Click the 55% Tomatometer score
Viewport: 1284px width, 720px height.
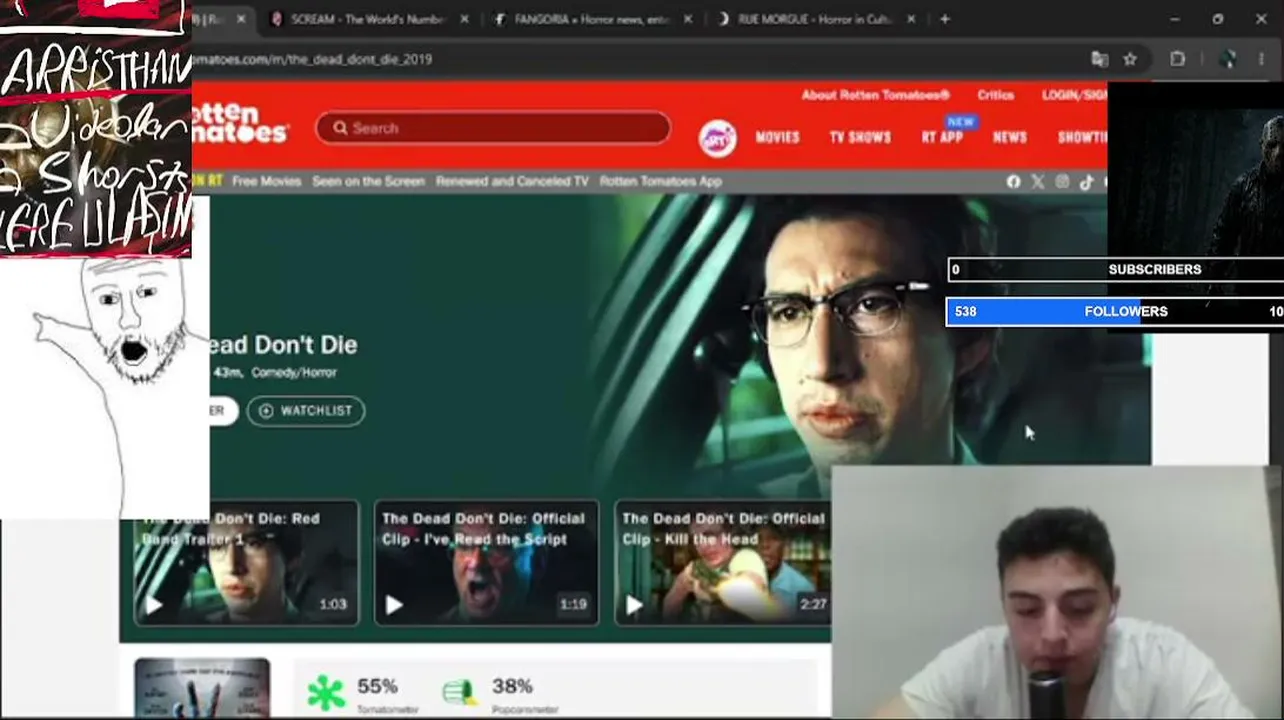point(377,686)
